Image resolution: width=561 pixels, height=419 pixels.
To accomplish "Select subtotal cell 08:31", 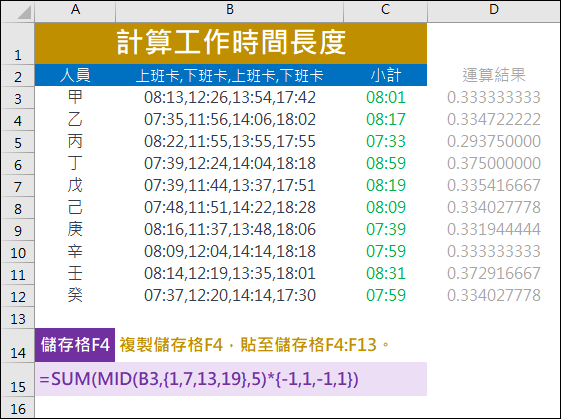I will pos(385,273).
